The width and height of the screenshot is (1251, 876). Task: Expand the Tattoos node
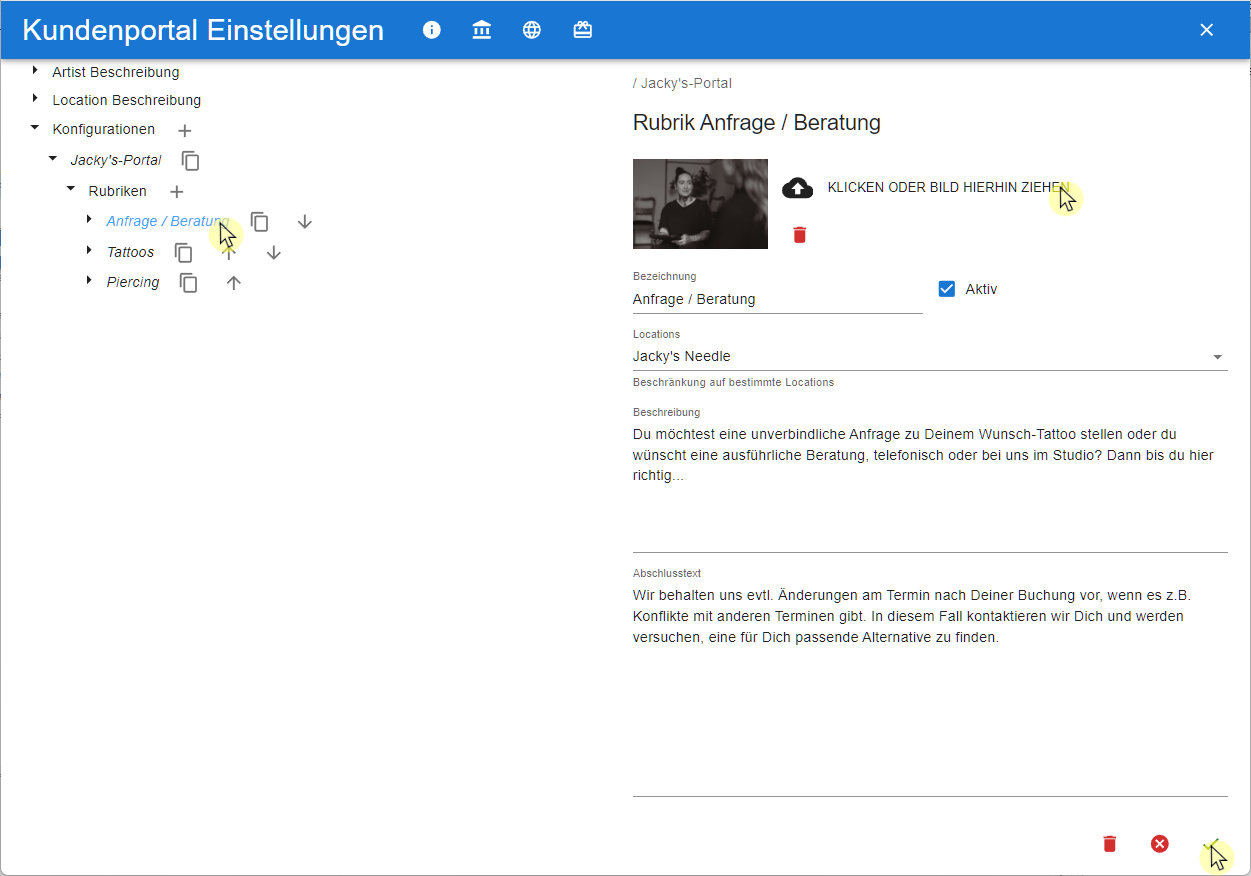[89, 250]
